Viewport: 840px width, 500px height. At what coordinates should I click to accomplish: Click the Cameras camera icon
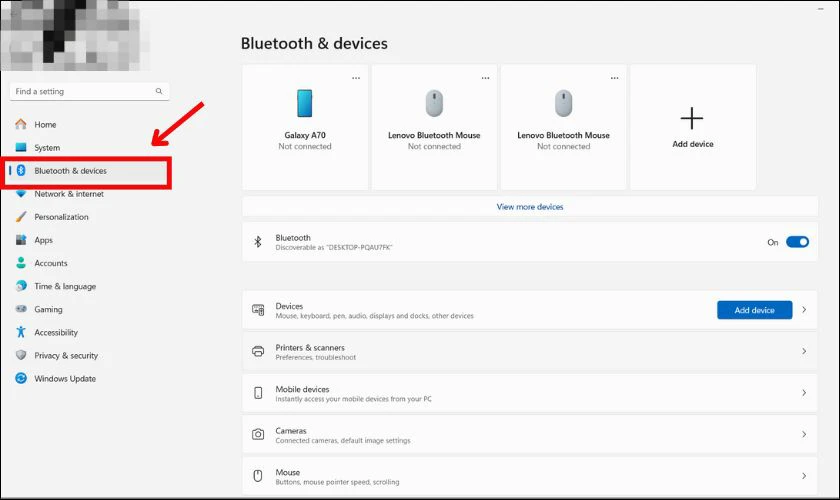(x=258, y=434)
